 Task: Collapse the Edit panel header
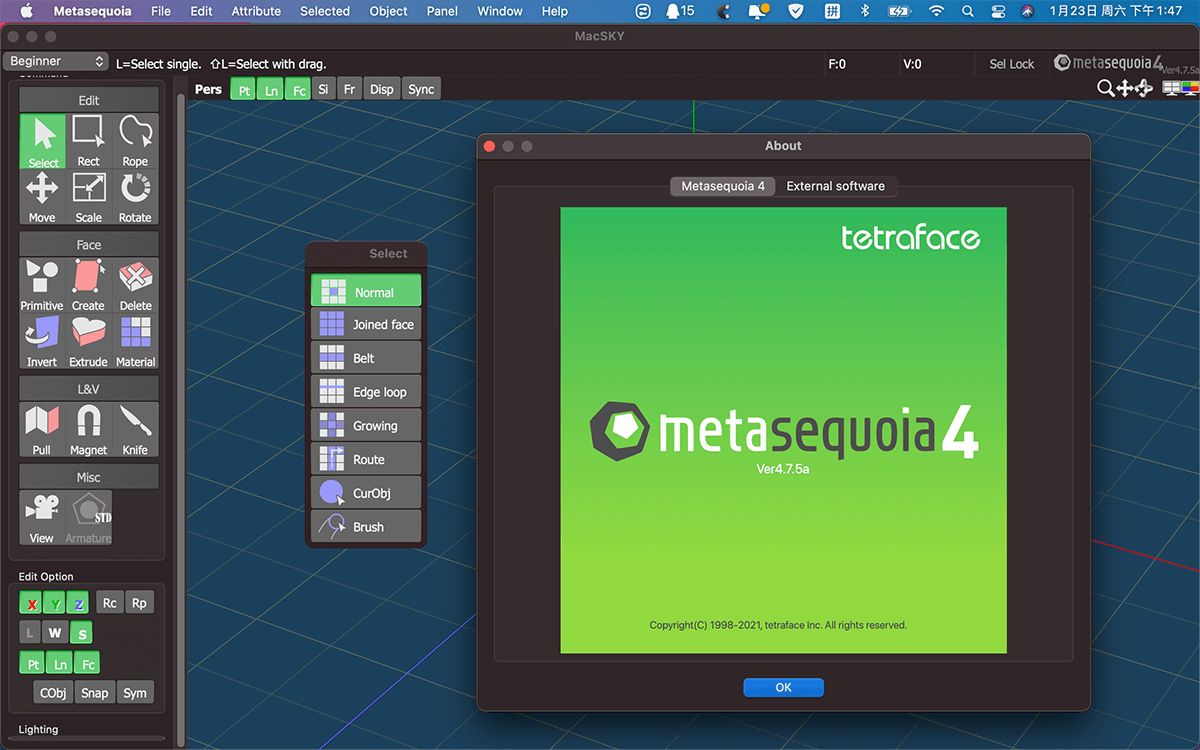coord(89,100)
